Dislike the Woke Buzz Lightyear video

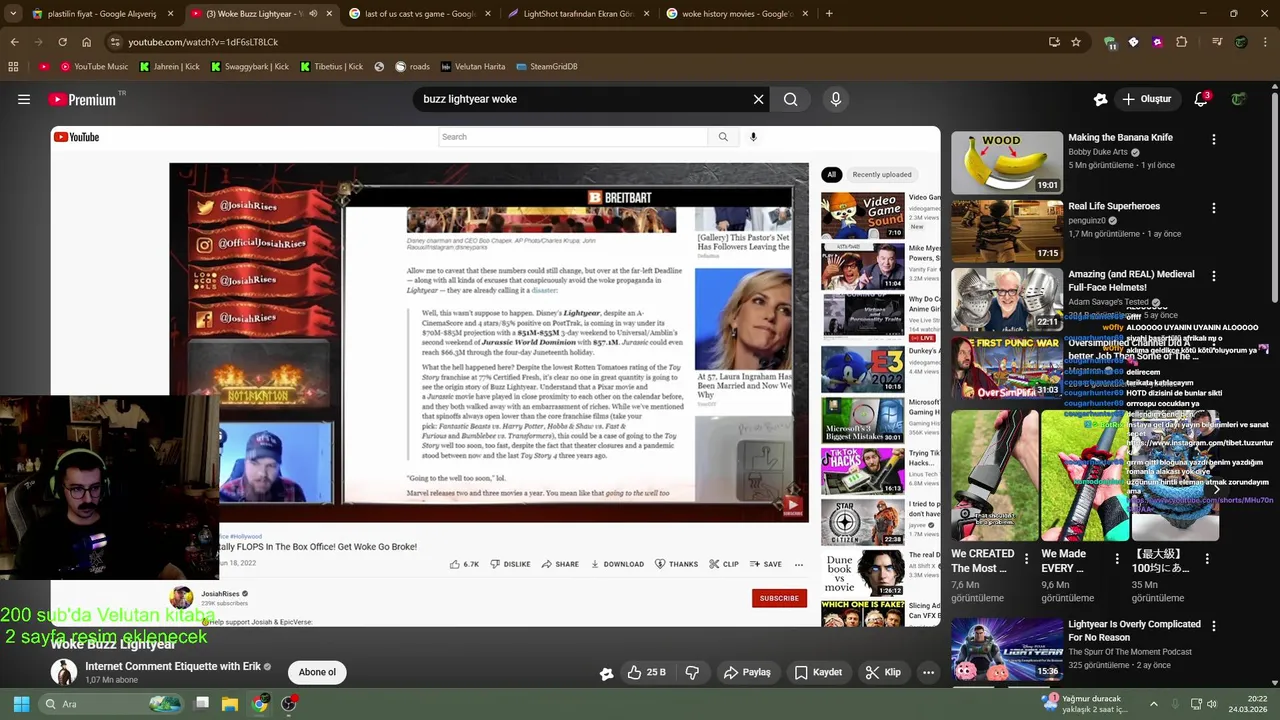(x=692, y=672)
